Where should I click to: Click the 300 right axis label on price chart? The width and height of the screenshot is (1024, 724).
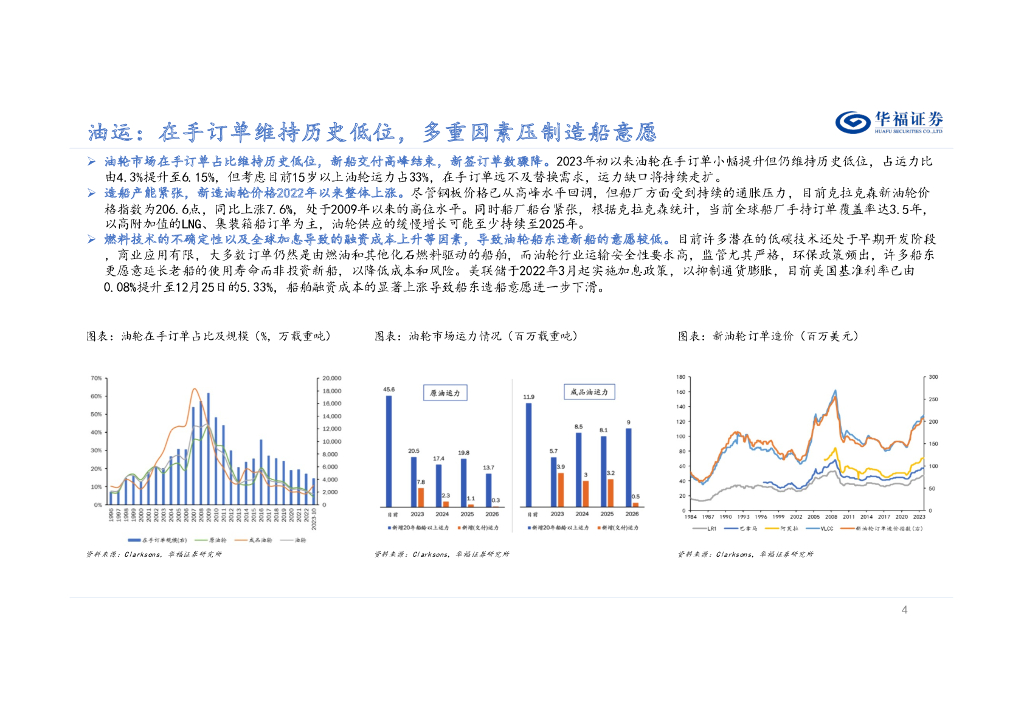933,377
